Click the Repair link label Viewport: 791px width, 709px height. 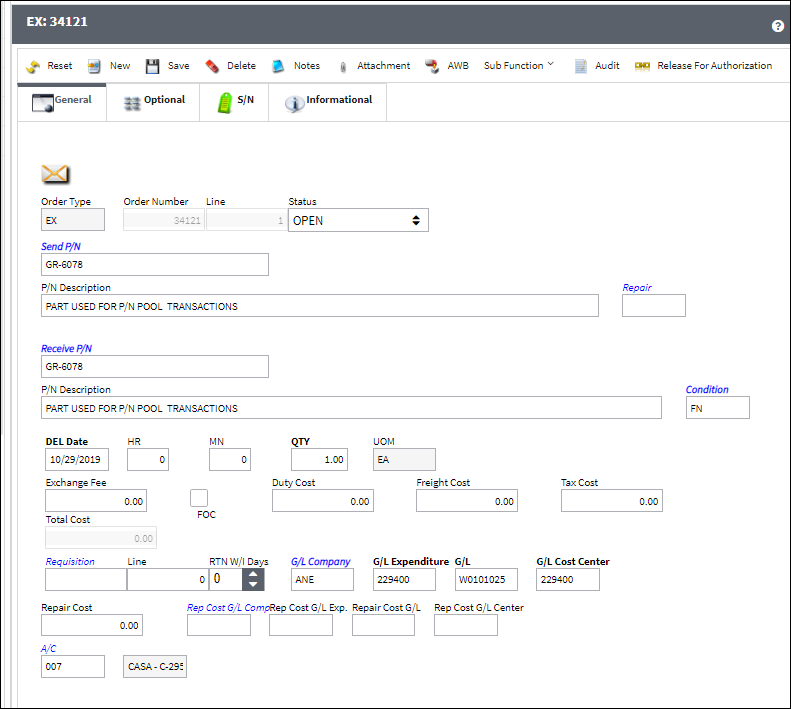point(637,288)
